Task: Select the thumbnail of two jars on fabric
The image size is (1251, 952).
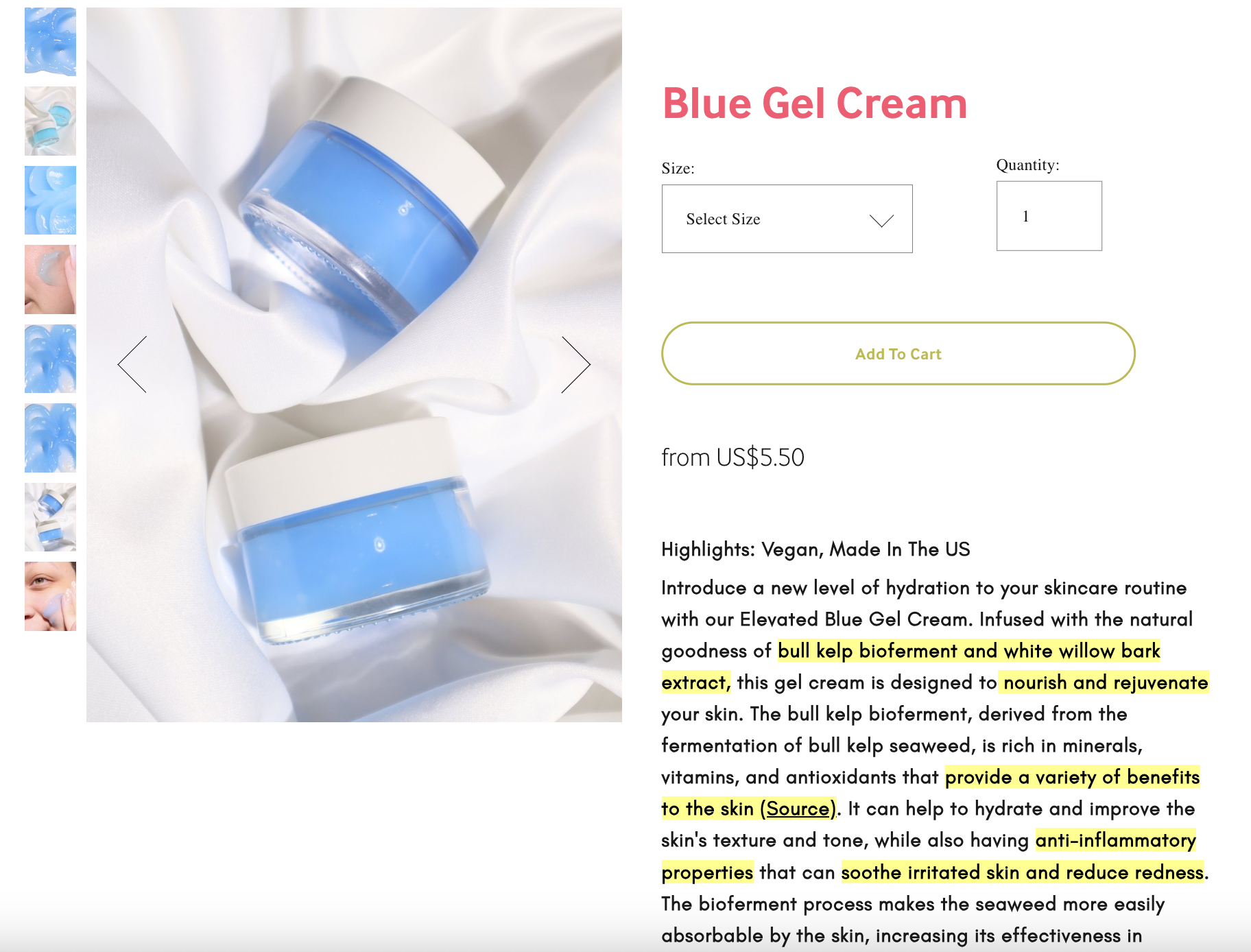Action: (x=50, y=517)
